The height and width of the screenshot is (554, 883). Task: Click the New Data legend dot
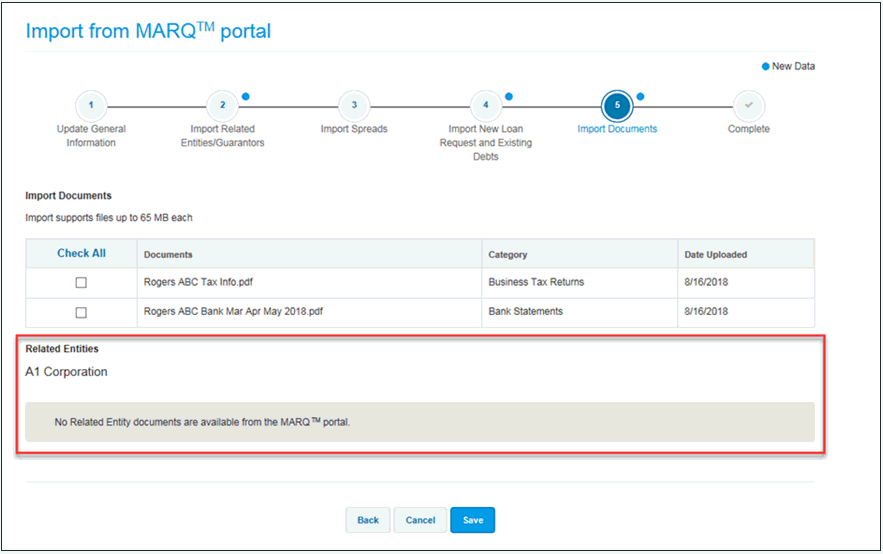tap(765, 66)
